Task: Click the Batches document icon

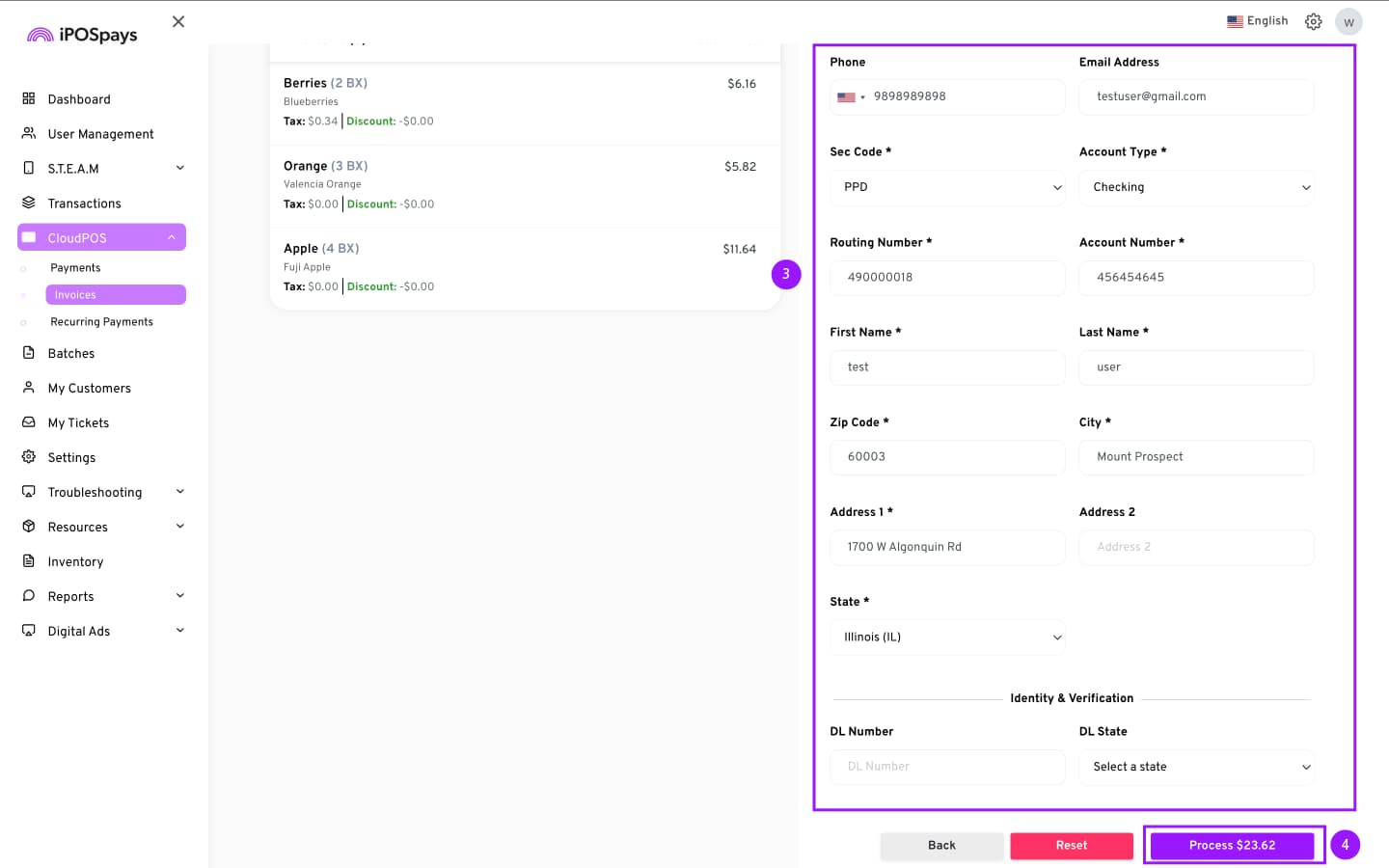Action: coord(29,353)
